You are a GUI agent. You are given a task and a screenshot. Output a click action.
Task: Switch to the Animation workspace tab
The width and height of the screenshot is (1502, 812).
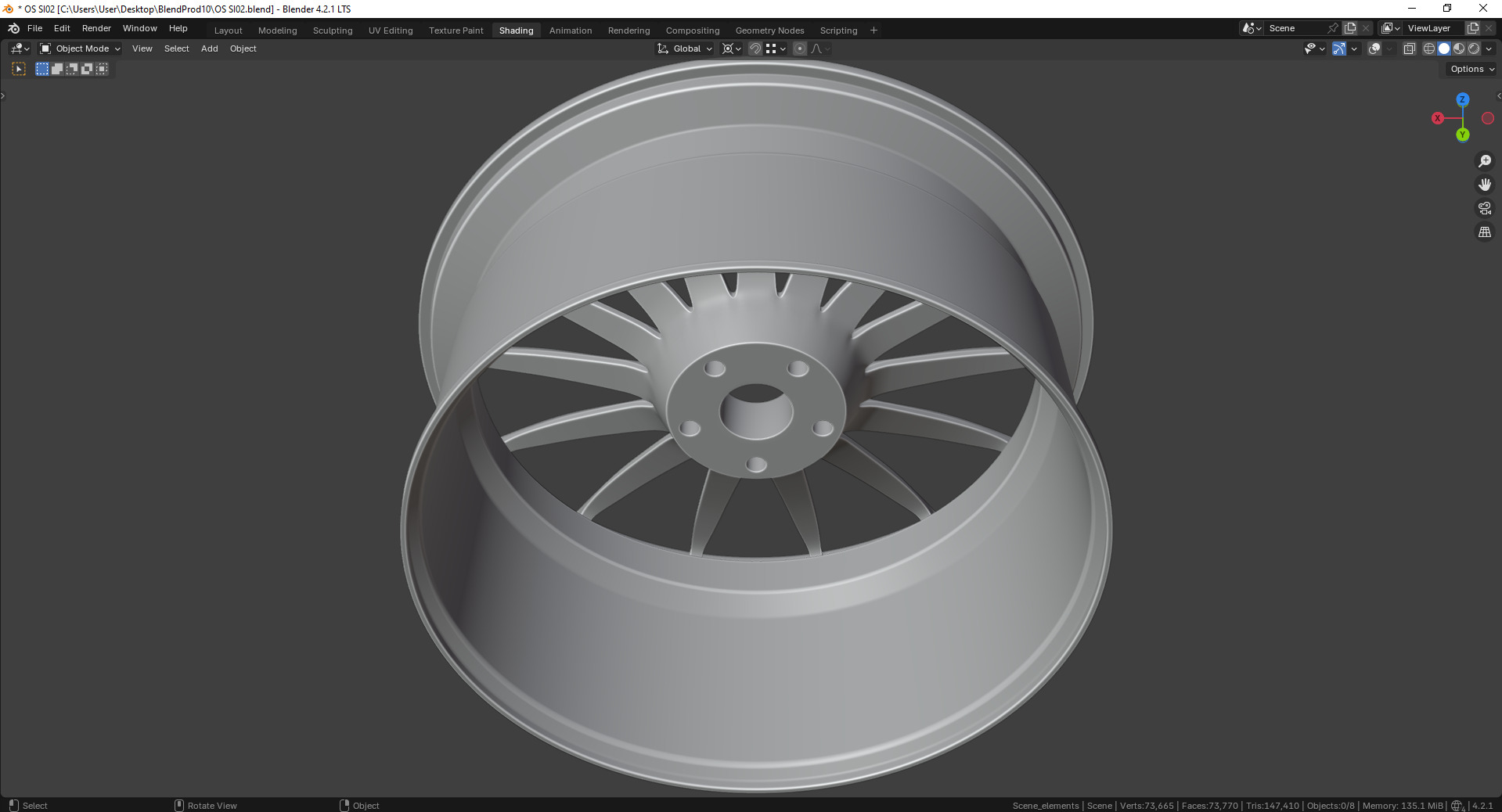coord(571,31)
